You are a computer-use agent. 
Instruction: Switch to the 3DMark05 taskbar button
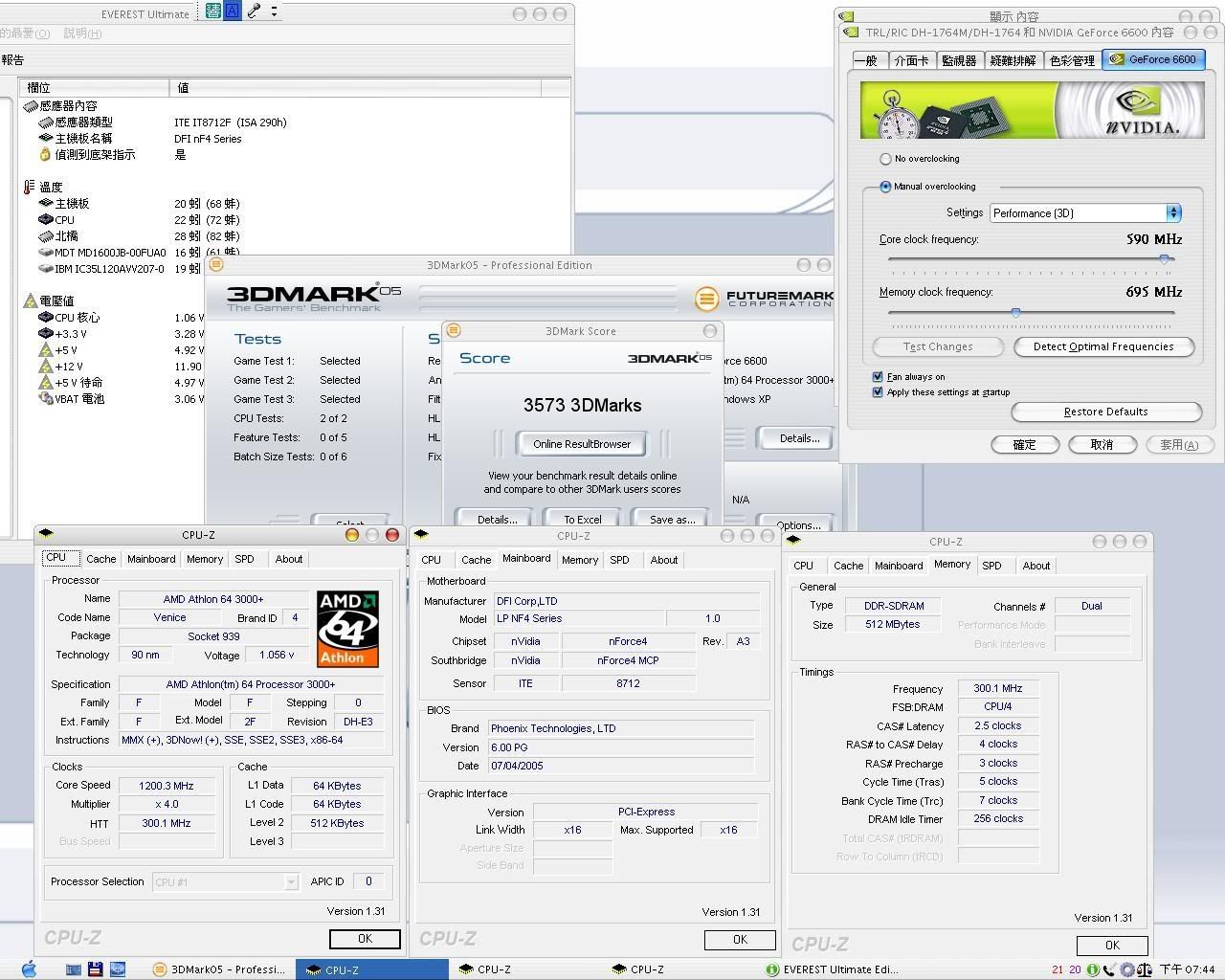click(x=220, y=969)
